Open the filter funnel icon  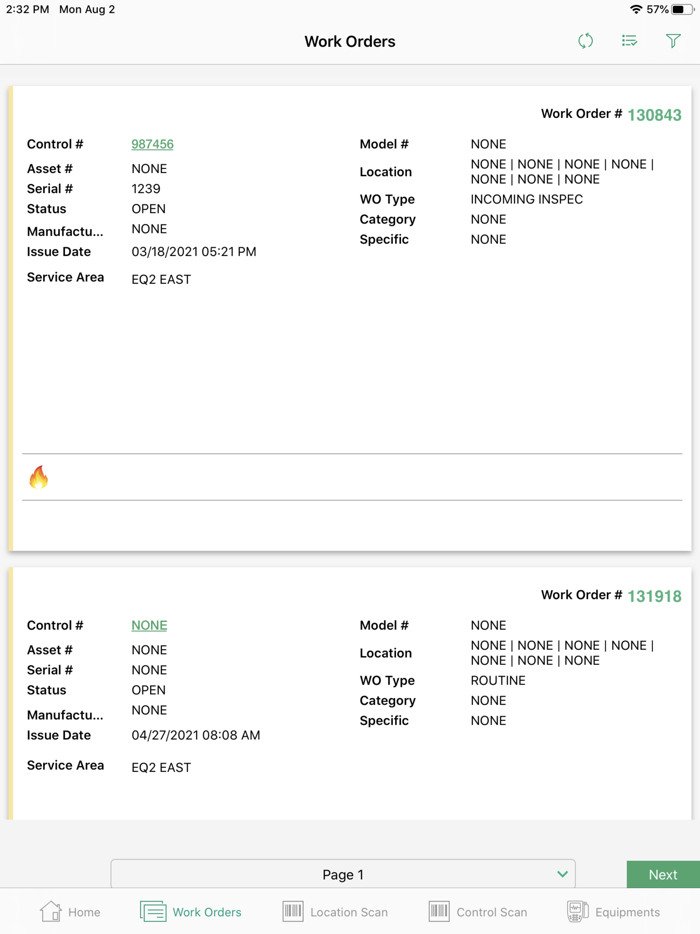coord(673,41)
